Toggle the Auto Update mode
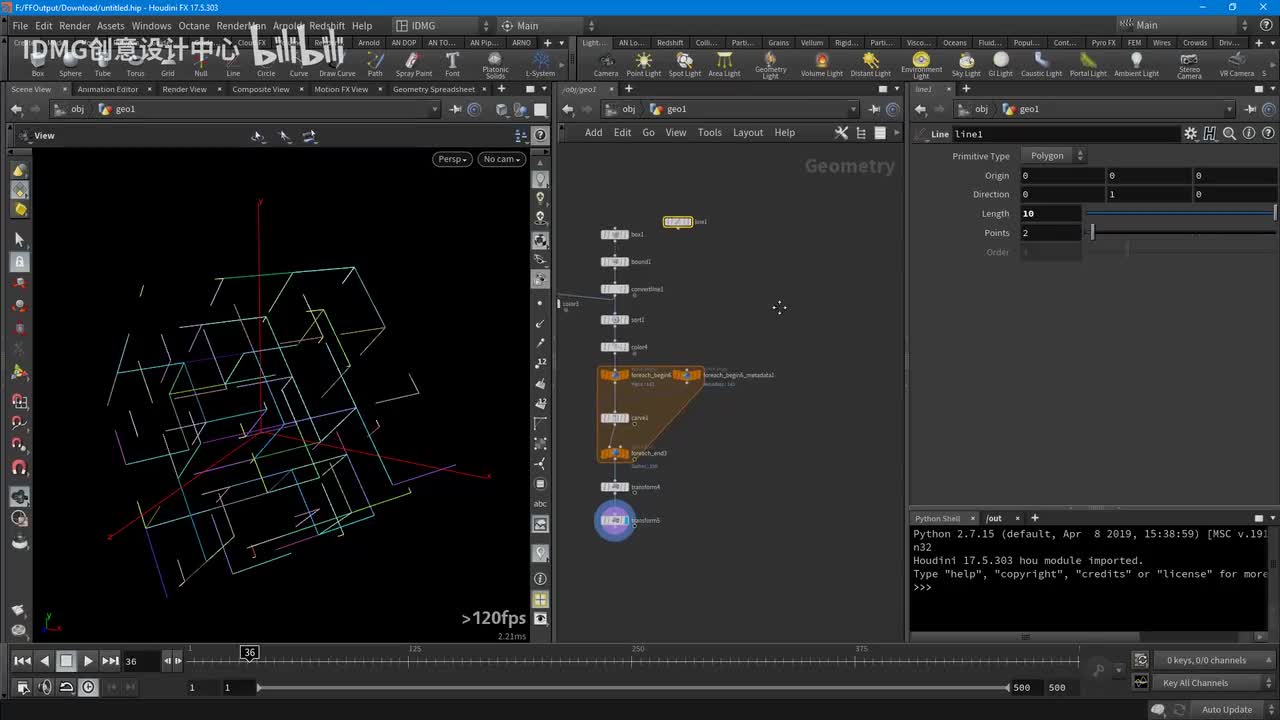 (1226, 710)
